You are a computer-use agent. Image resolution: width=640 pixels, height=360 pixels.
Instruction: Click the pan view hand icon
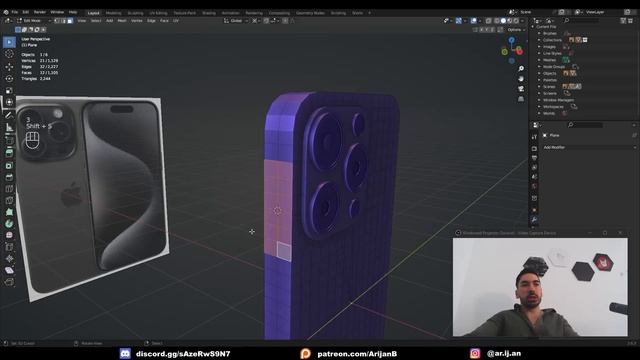coord(521,78)
